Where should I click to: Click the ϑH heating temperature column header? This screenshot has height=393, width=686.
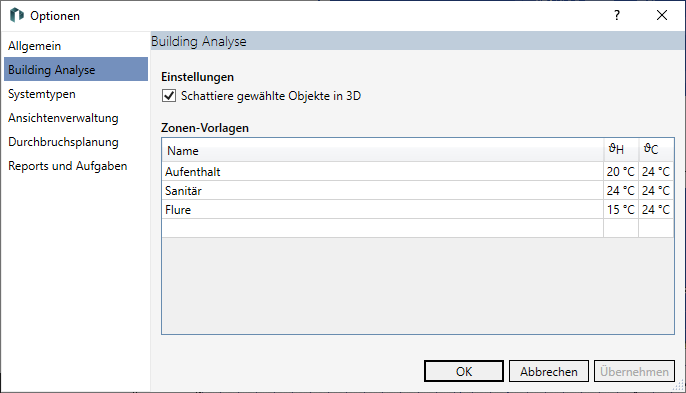pos(621,150)
